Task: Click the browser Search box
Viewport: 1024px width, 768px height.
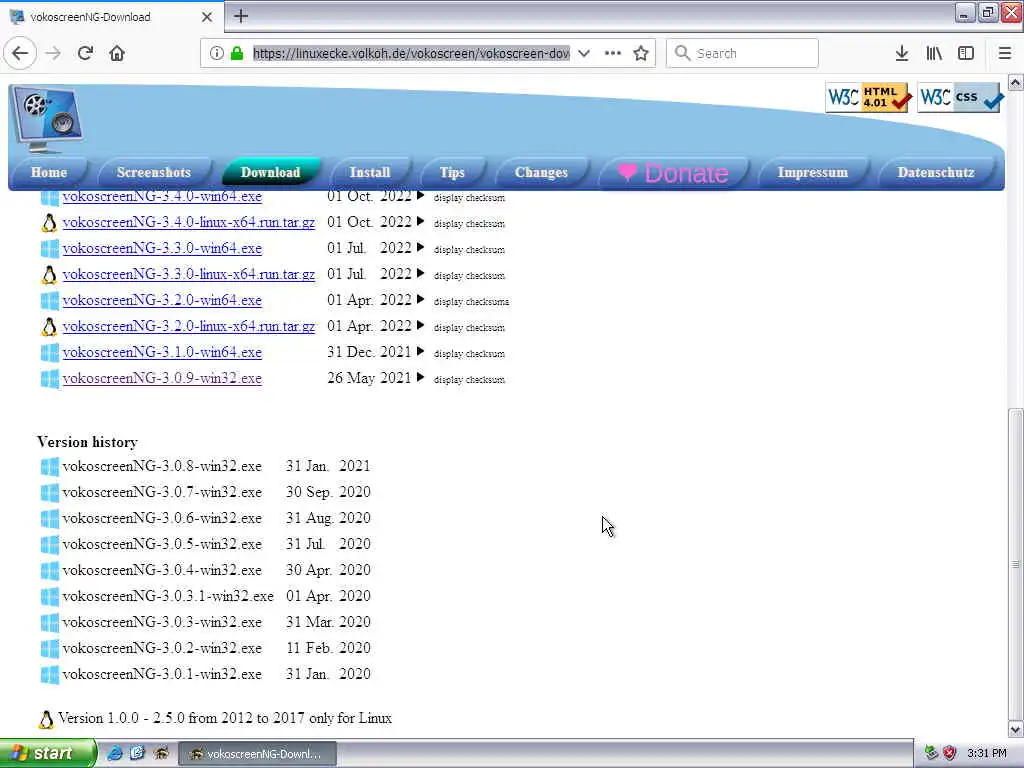Action: tap(742, 54)
